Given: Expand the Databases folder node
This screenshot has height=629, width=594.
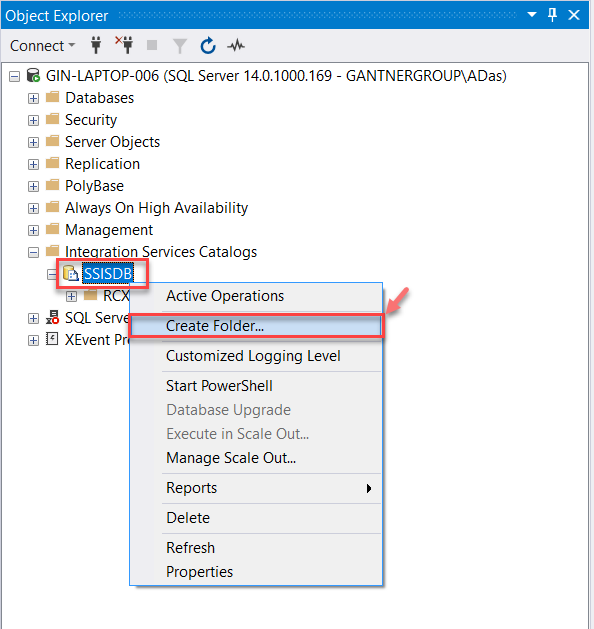Looking at the screenshot, I should (x=34, y=98).
